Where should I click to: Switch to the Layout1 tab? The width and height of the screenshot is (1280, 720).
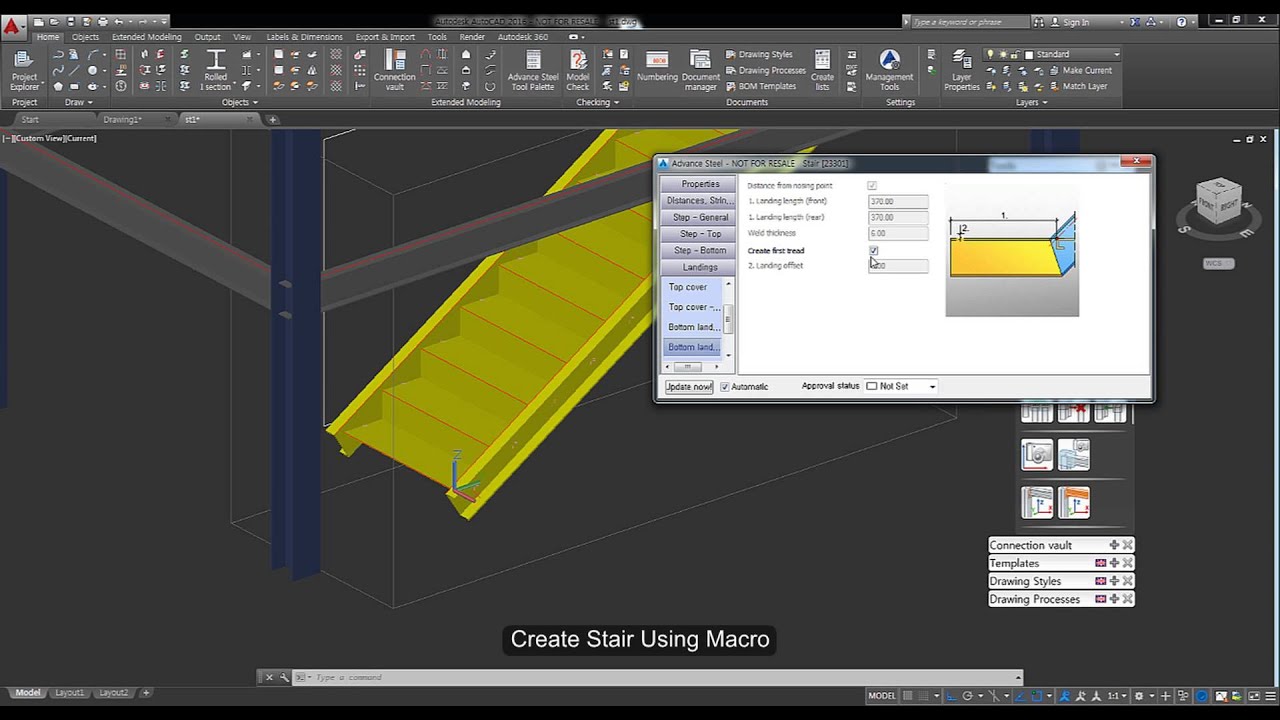pyautogui.click(x=69, y=692)
